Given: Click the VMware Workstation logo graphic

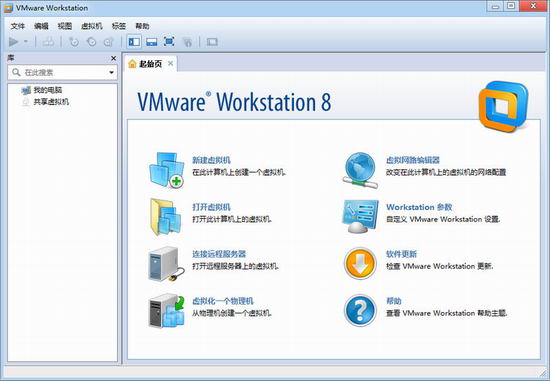Looking at the screenshot, I should coord(504,106).
